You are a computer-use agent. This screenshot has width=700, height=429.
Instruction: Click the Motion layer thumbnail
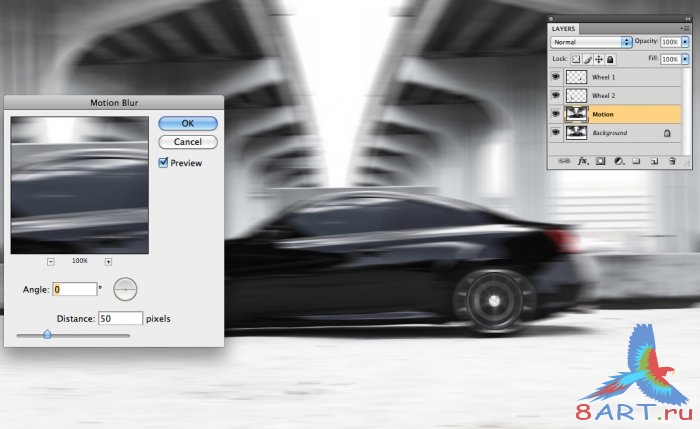(576, 114)
